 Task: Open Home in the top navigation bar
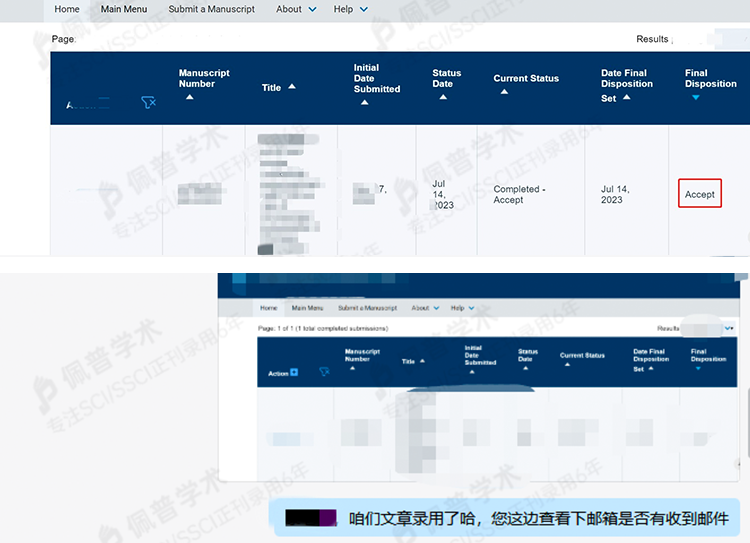click(67, 9)
